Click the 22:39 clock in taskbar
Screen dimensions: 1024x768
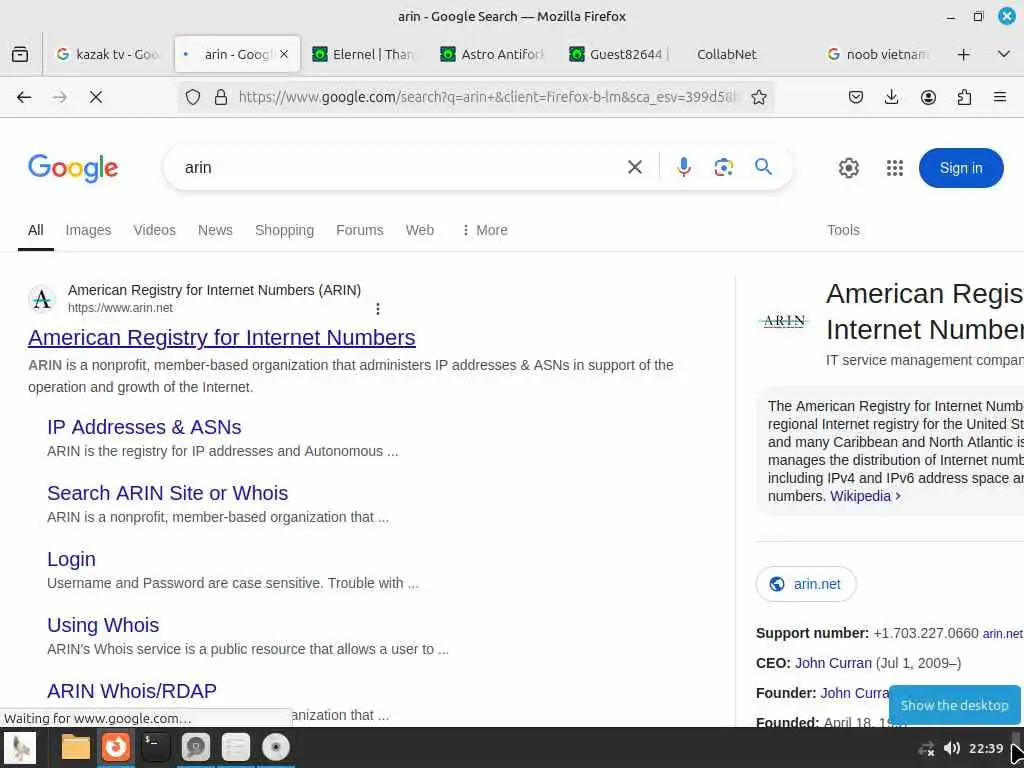click(986, 748)
